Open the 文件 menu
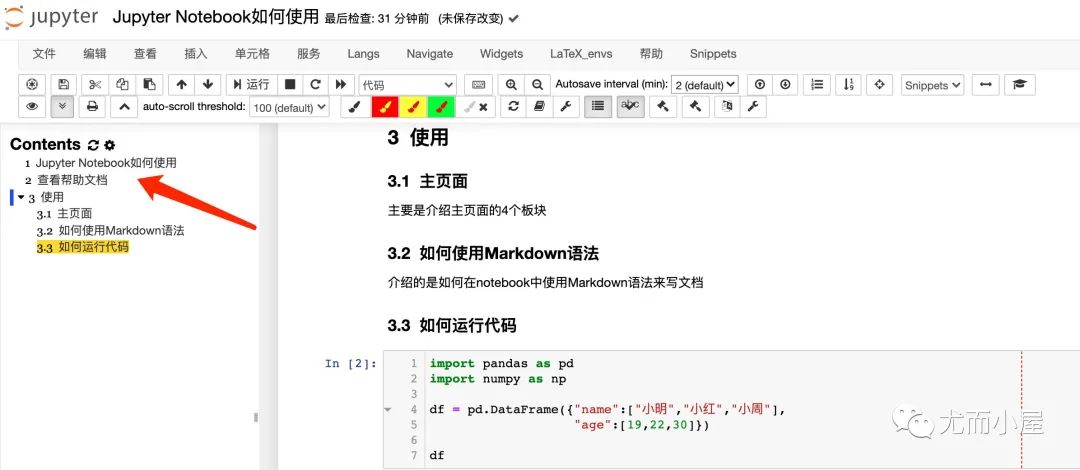Viewport: 1080px width, 470px height. (44, 54)
